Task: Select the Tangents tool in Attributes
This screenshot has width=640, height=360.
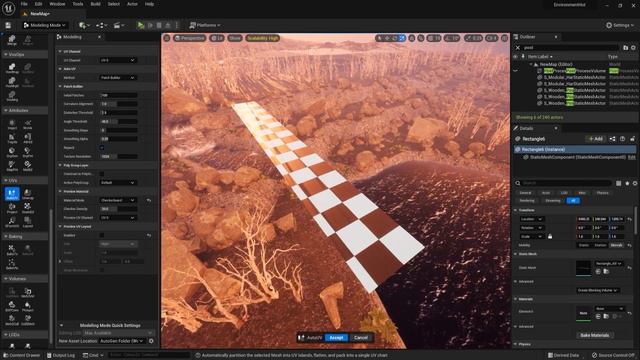Action: [12, 138]
